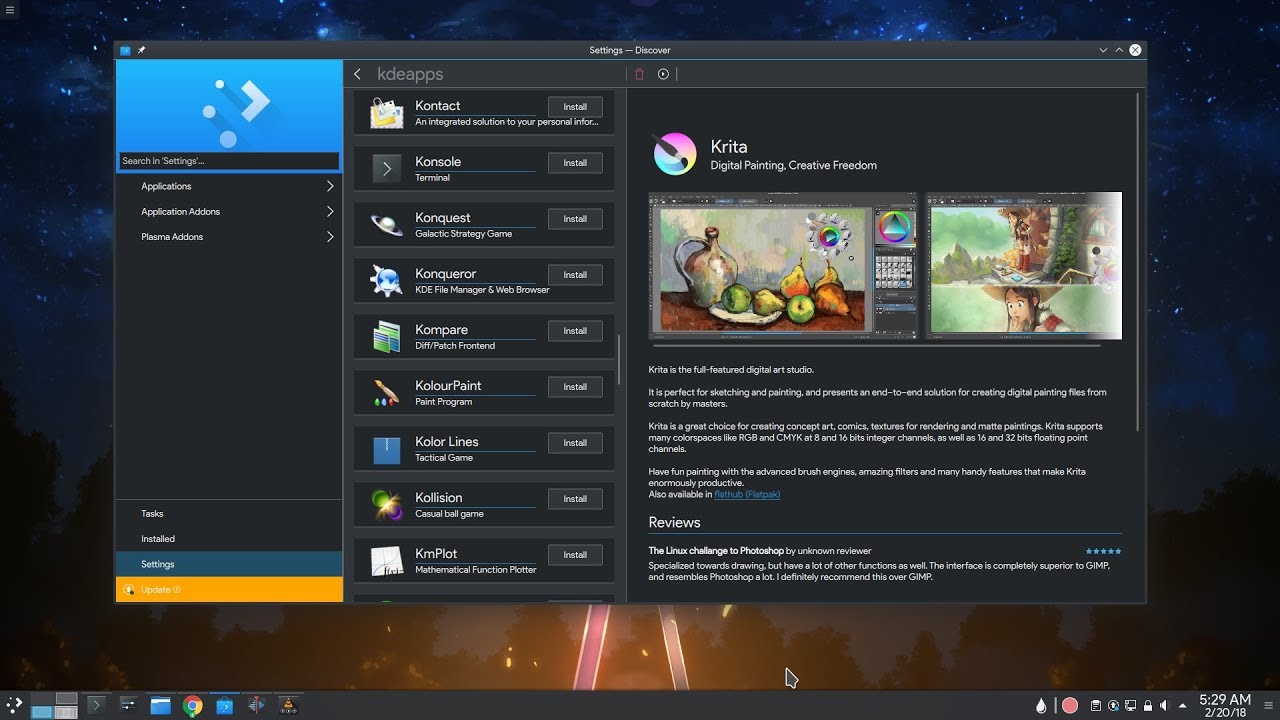Image resolution: width=1280 pixels, height=720 pixels.
Task: Click the volume icon in system tray
Action: click(x=1163, y=706)
